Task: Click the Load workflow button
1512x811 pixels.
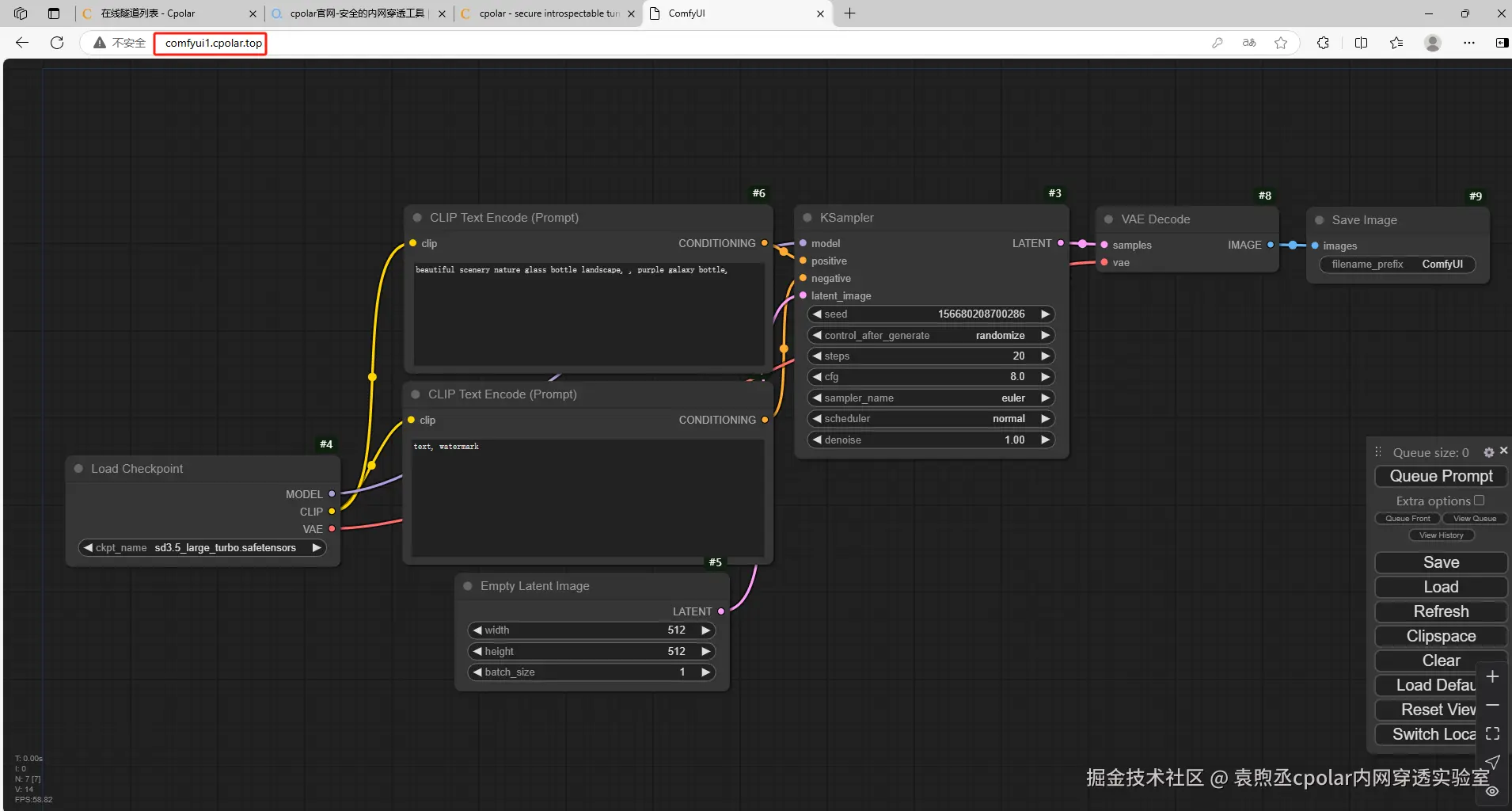Action: 1441,587
